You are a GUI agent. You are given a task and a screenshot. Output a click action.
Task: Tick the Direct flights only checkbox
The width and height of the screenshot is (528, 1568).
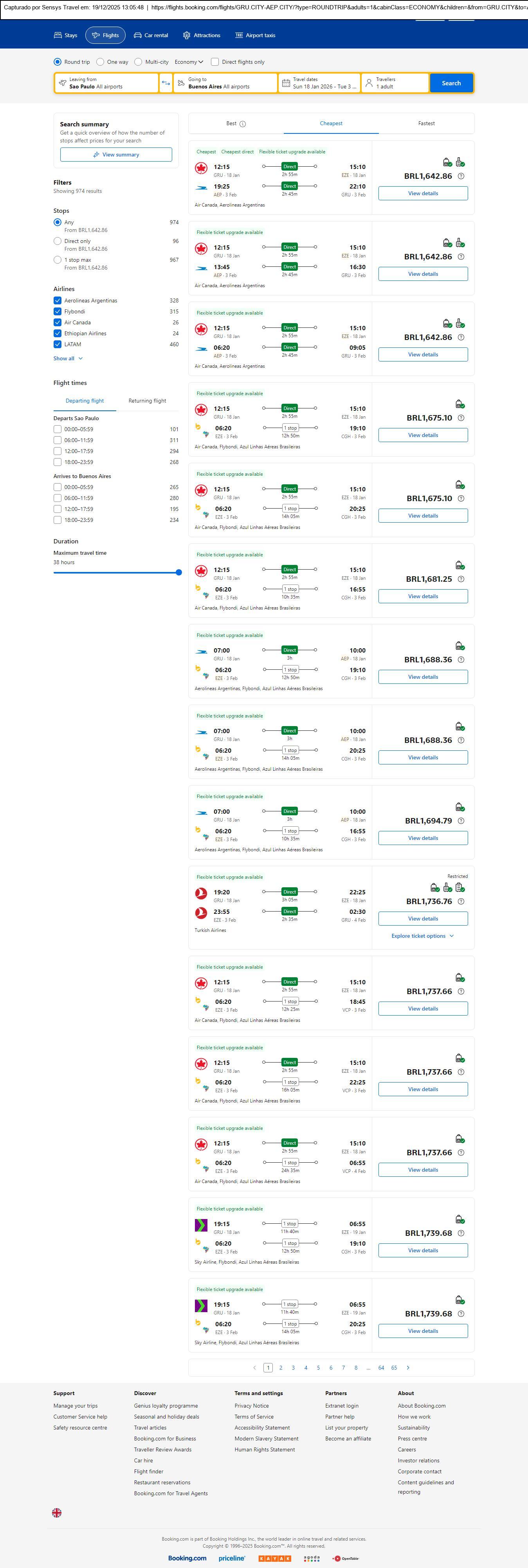[215, 62]
